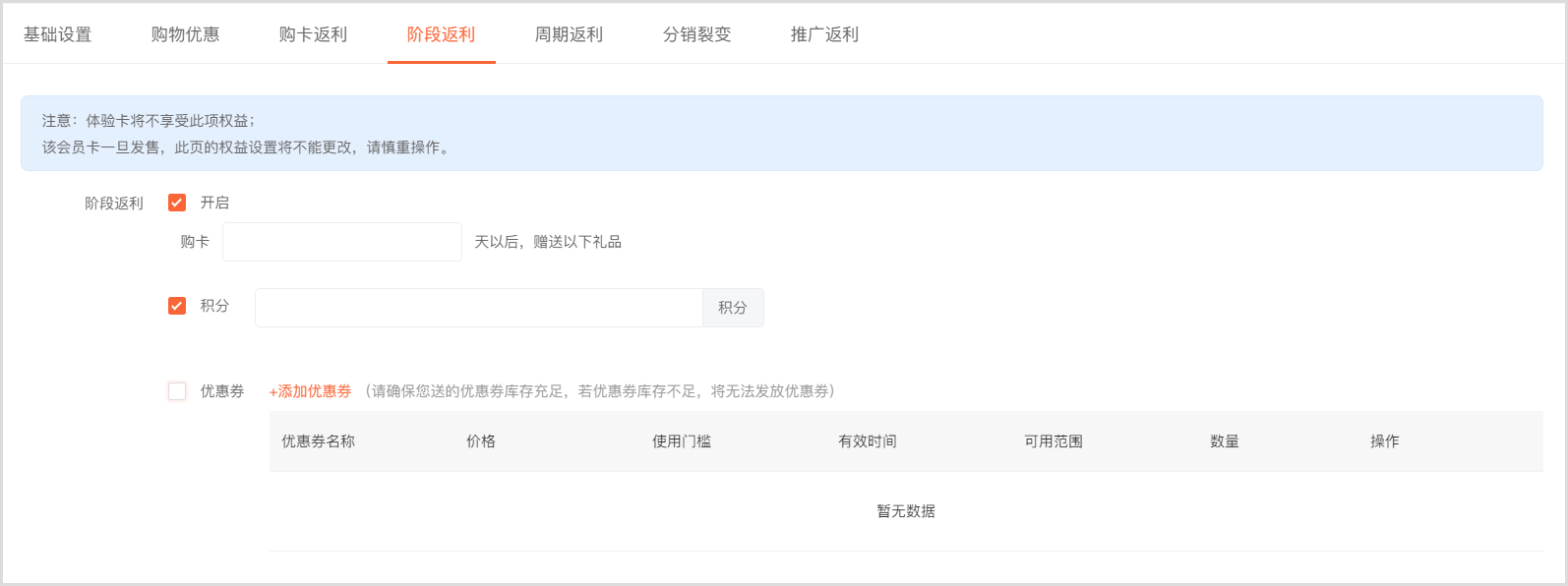Go to the 购卡返利 tab

coord(314,34)
